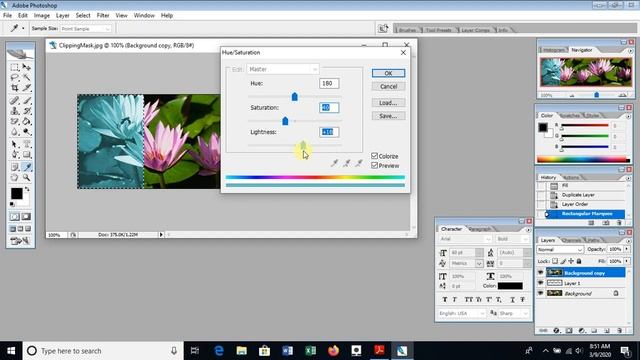The height and width of the screenshot is (360, 640).
Task: Select the Lasso tool
Action: (15, 77)
